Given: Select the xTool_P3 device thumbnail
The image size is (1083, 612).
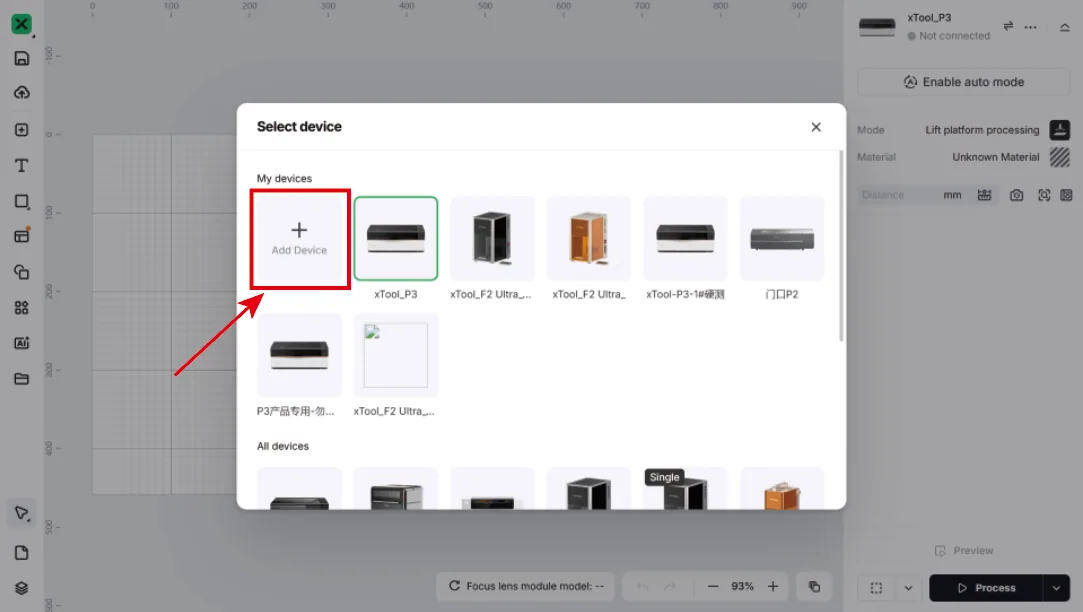Looking at the screenshot, I should 396,238.
